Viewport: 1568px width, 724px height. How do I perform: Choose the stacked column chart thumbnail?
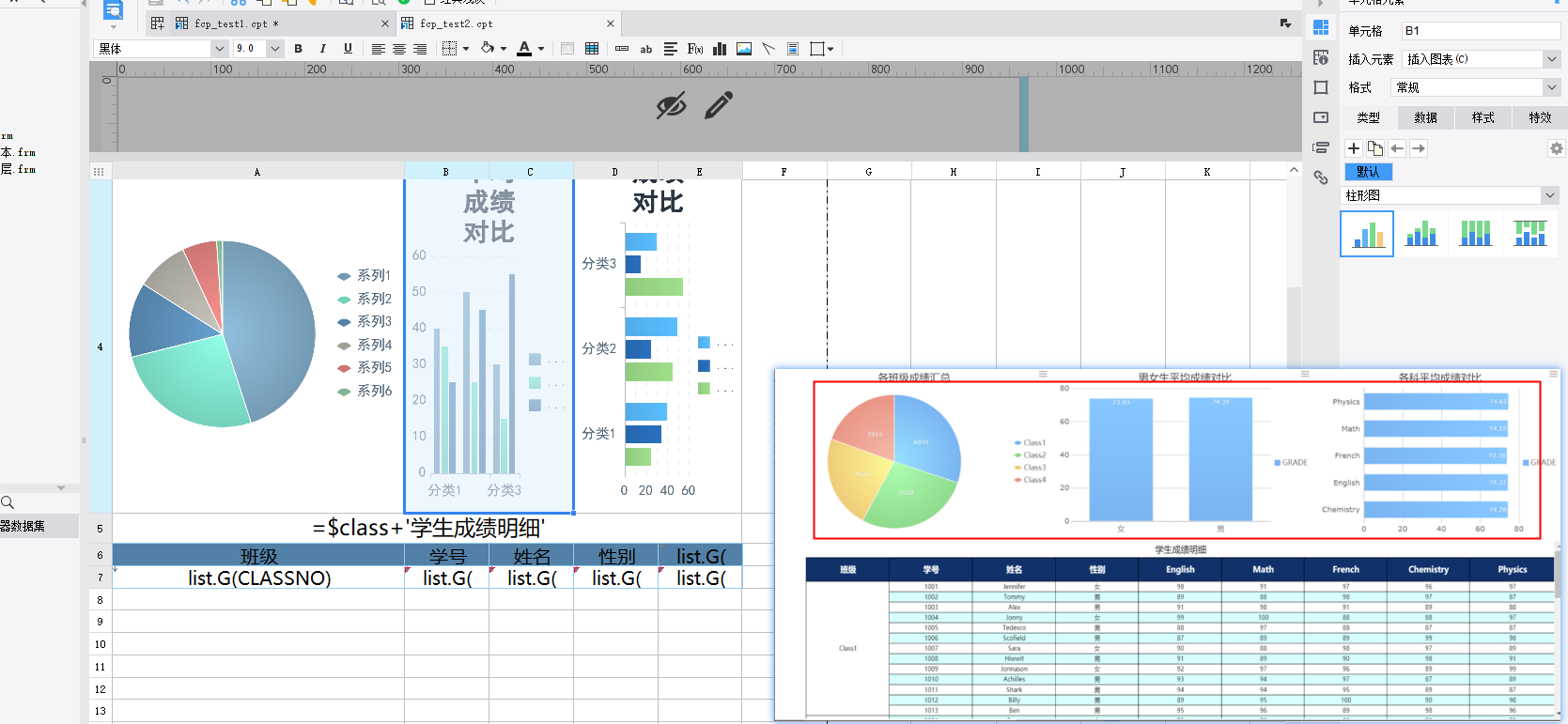pos(1421,233)
